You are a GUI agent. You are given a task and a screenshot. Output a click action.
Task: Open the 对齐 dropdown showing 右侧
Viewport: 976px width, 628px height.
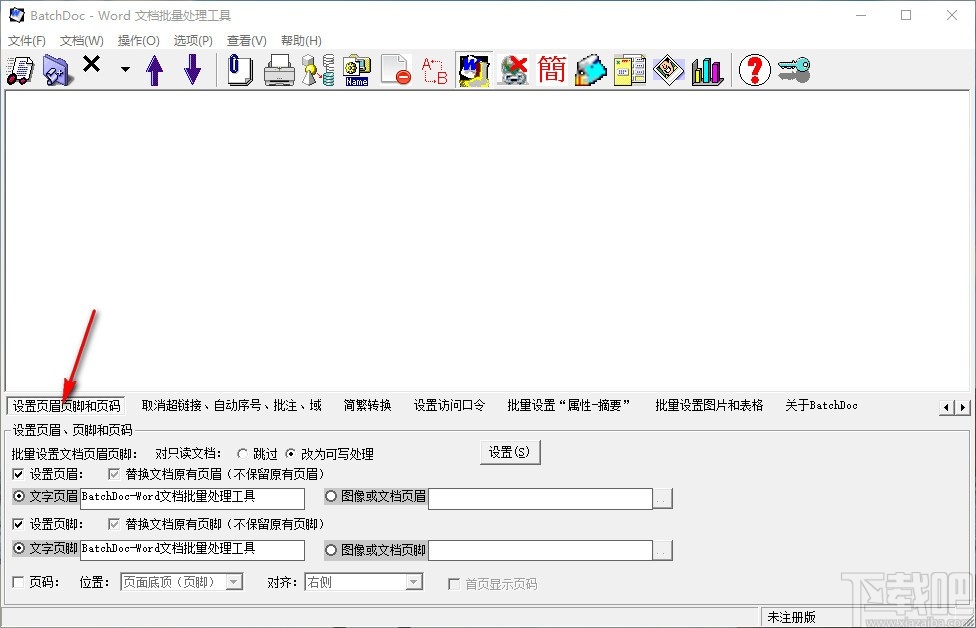[364, 583]
